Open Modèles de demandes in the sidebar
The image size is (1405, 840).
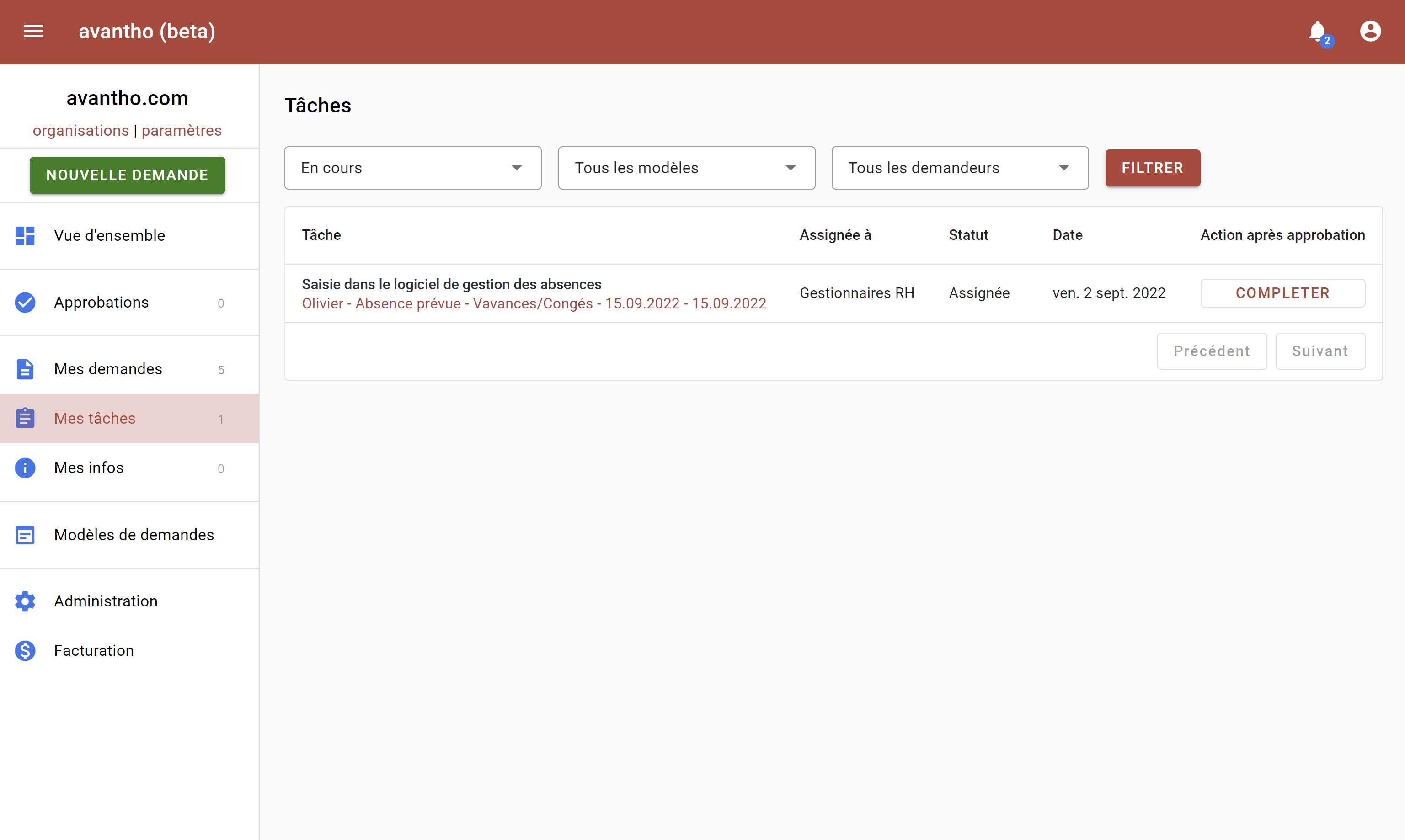tap(130, 535)
